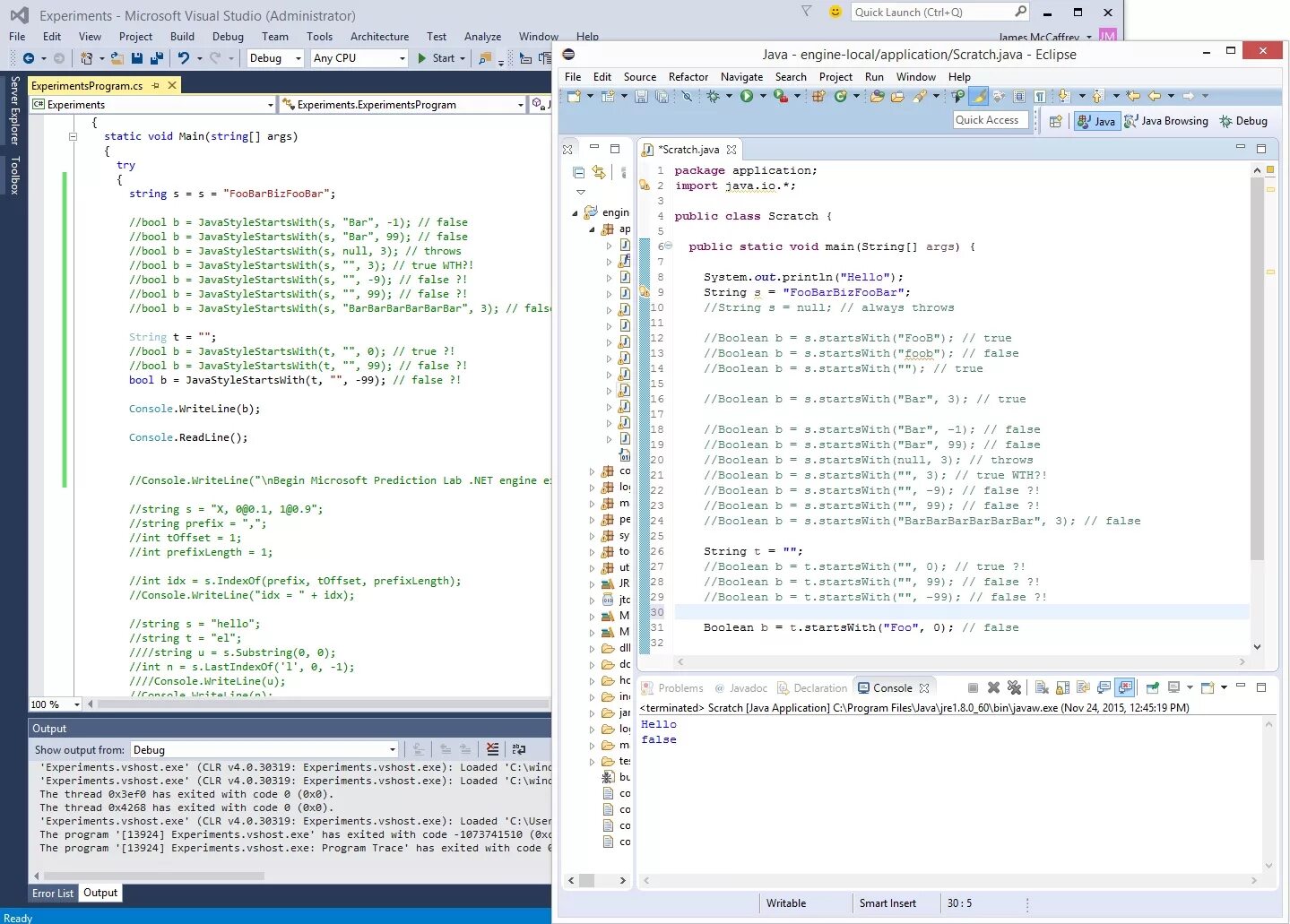This screenshot has width=1290, height=924.
Task: Toggle Eclipse Block Selection mode icon
Action: click(x=1019, y=96)
